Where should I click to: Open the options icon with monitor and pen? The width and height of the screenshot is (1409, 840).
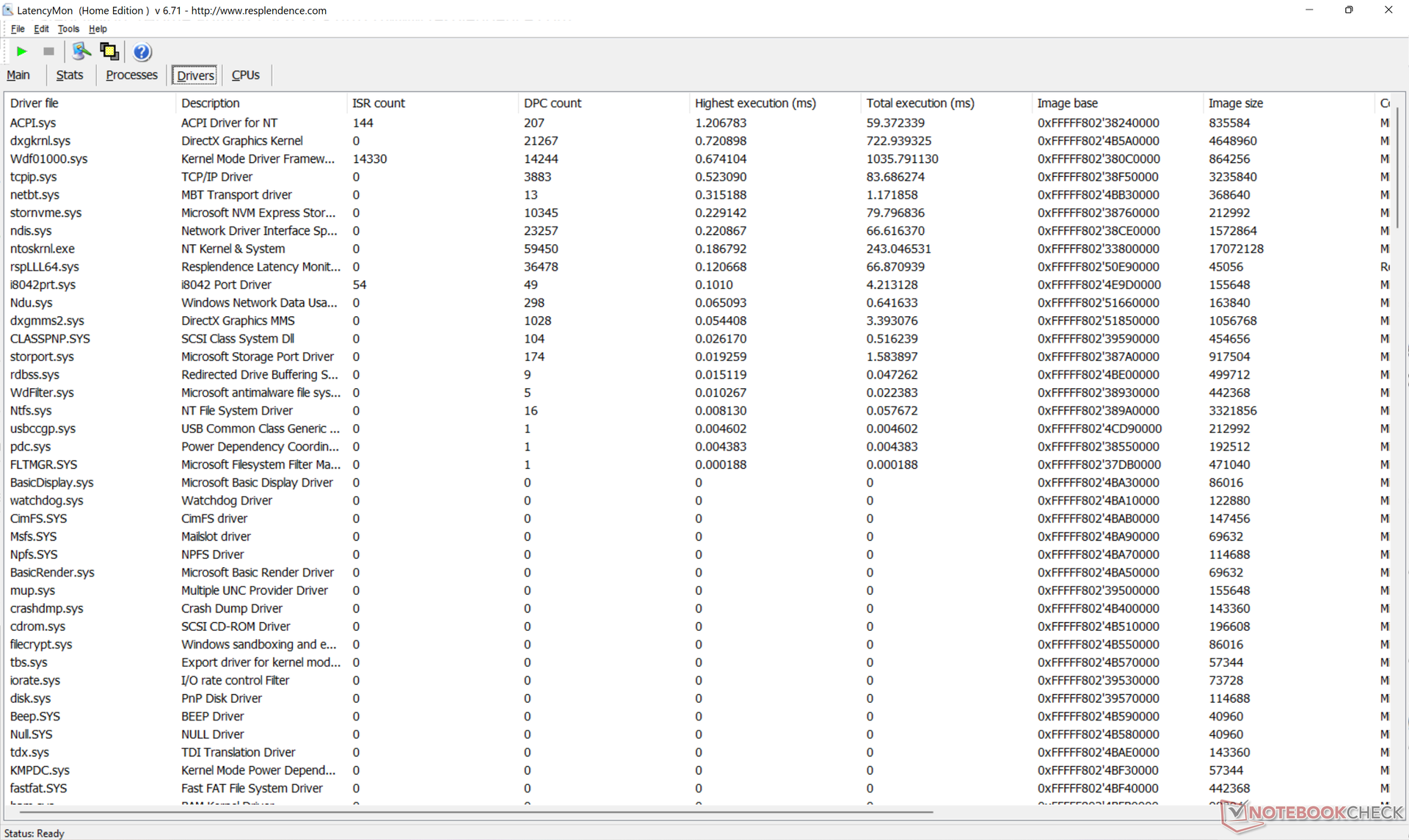(81, 51)
